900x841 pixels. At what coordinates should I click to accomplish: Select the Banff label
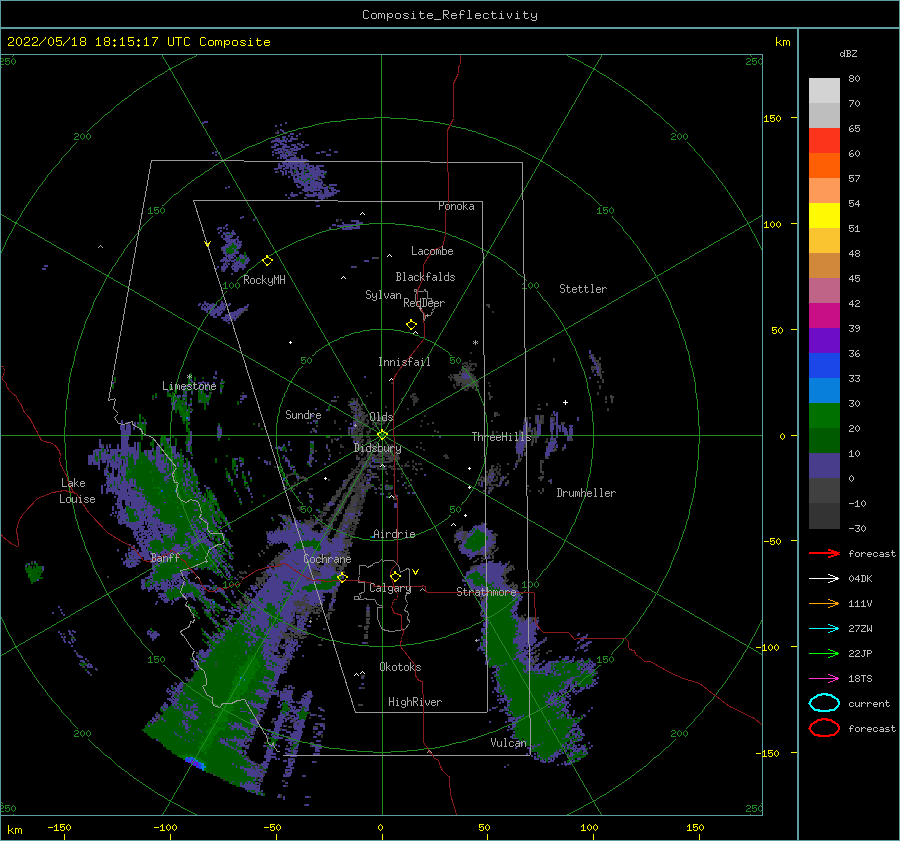tap(165, 558)
